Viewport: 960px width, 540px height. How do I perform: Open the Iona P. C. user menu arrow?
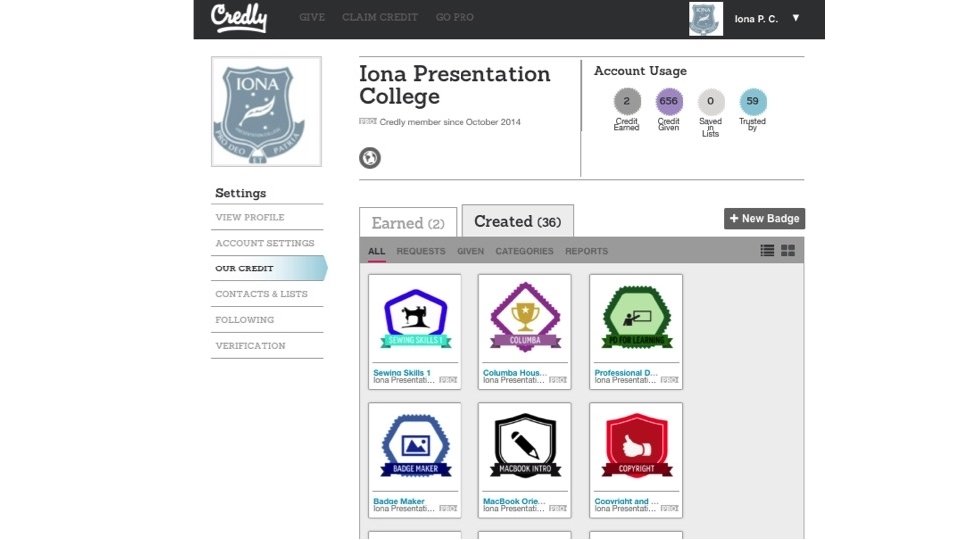[795, 18]
